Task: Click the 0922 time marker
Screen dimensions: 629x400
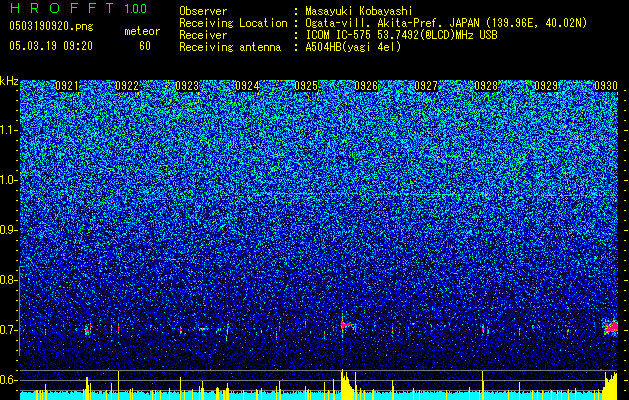Action: [x=127, y=86]
